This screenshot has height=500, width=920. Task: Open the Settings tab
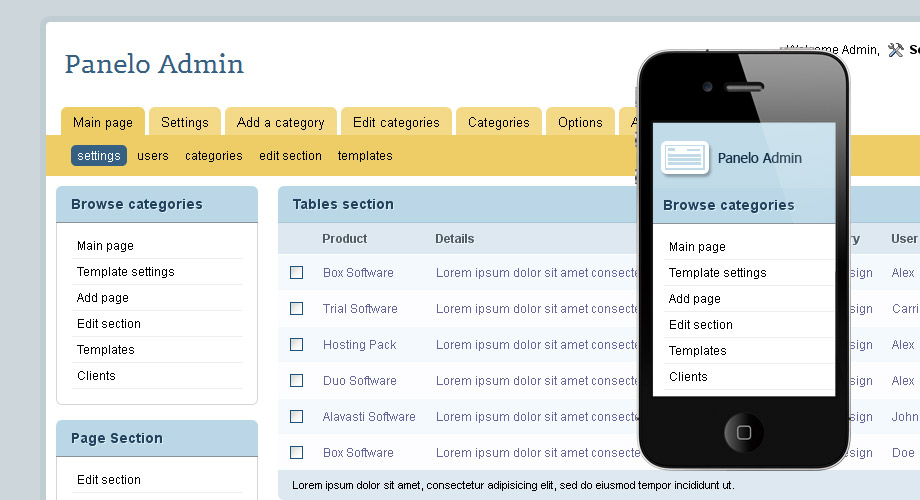(x=185, y=122)
